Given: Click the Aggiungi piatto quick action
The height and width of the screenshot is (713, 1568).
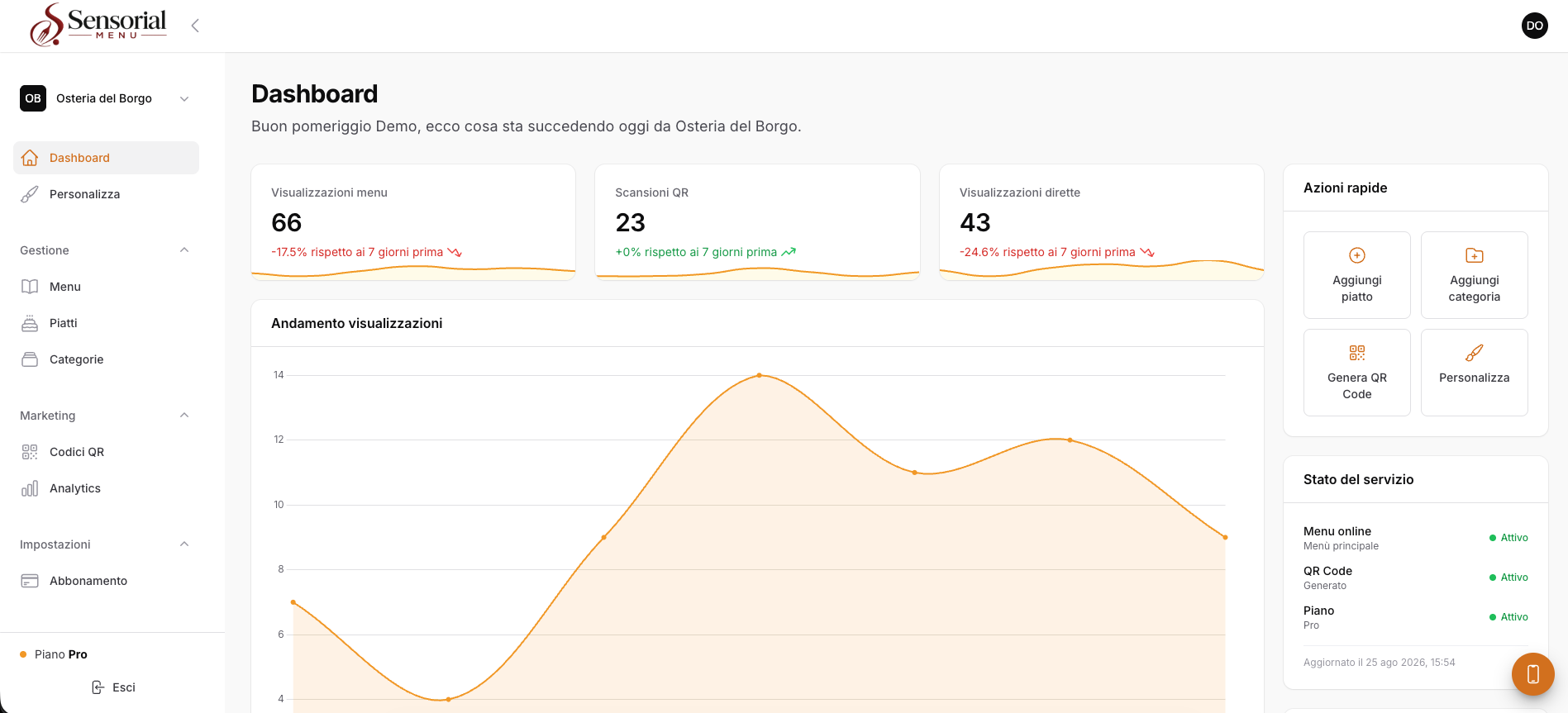Looking at the screenshot, I should pos(1357,275).
